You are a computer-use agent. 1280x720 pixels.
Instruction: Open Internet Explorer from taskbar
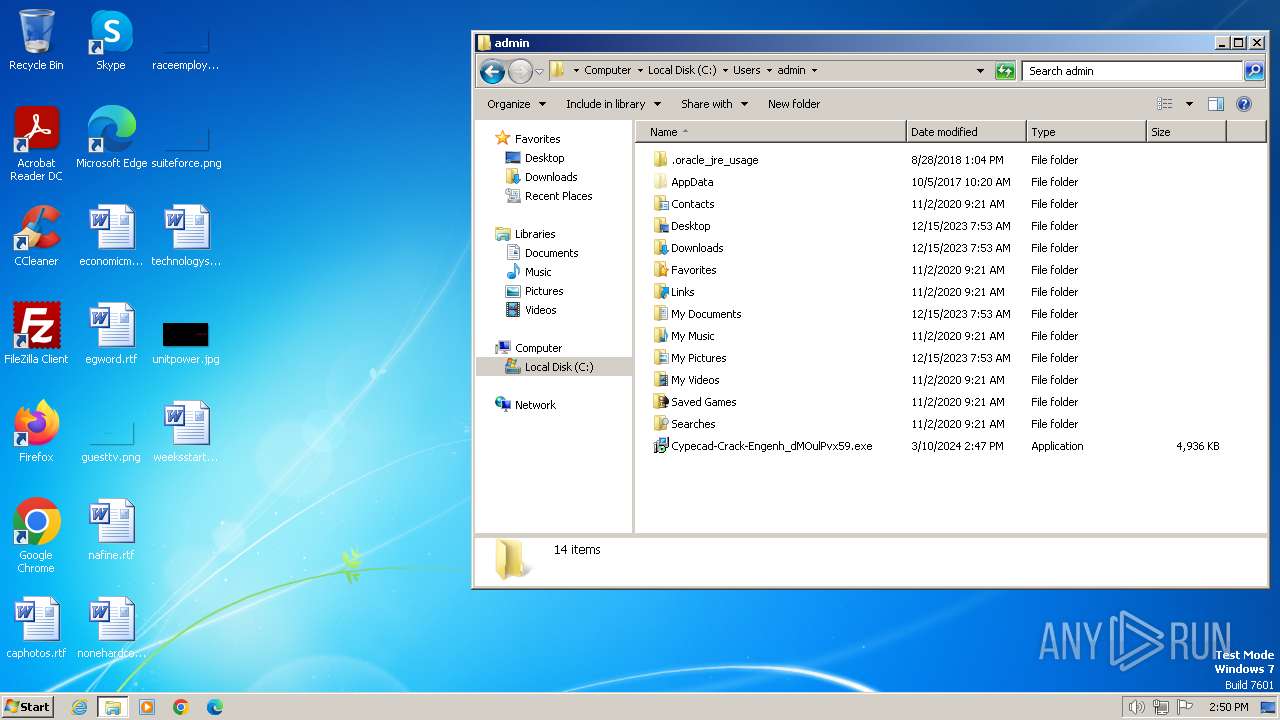[79, 707]
